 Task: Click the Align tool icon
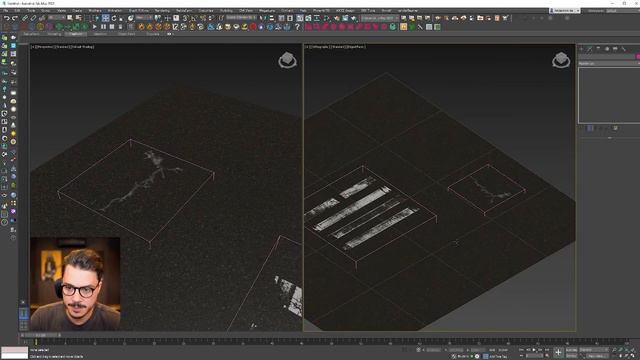click(271, 18)
